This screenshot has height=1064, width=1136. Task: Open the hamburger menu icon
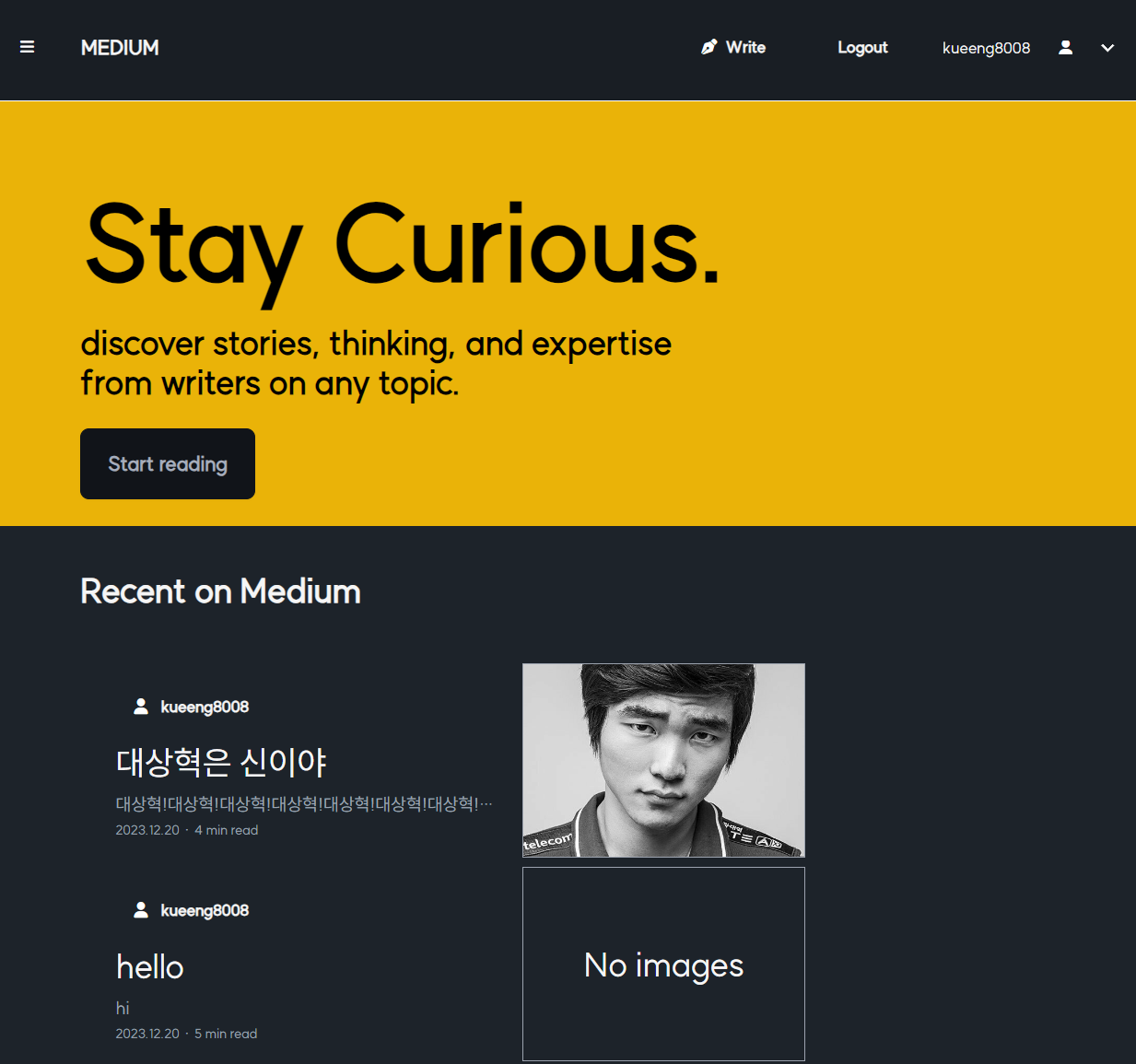pyautogui.click(x=28, y=47)
